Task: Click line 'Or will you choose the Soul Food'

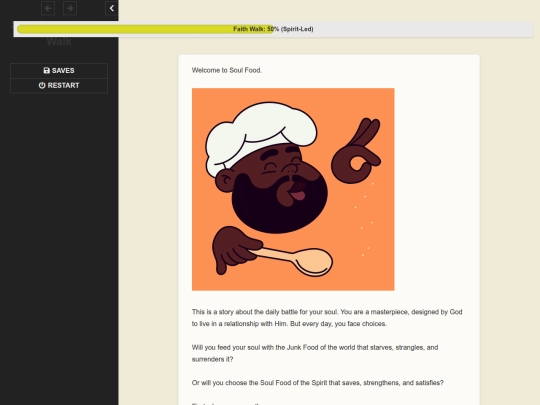Action: pyautogui.click(x=318, y=383)
